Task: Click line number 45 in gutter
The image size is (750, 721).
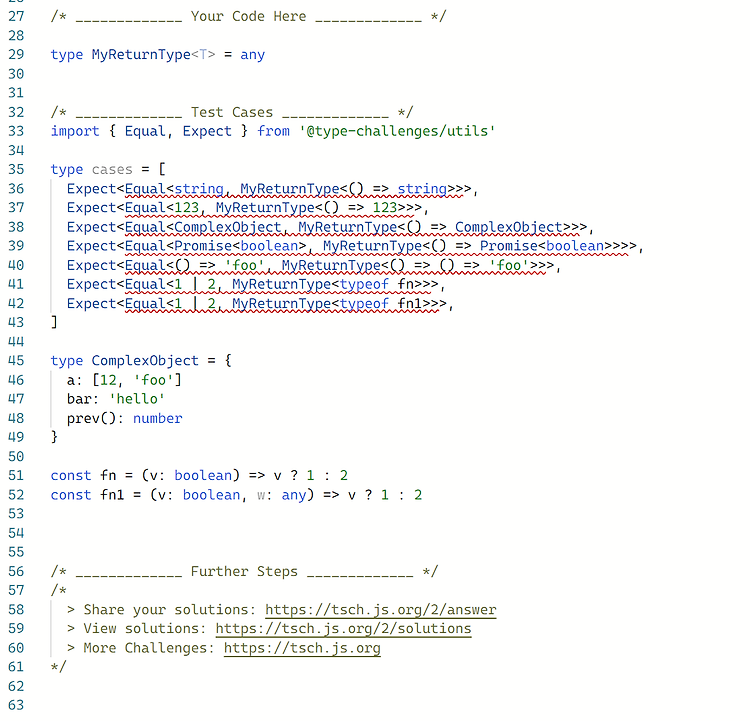Action: pyautogui.click(x=16, y=361)
